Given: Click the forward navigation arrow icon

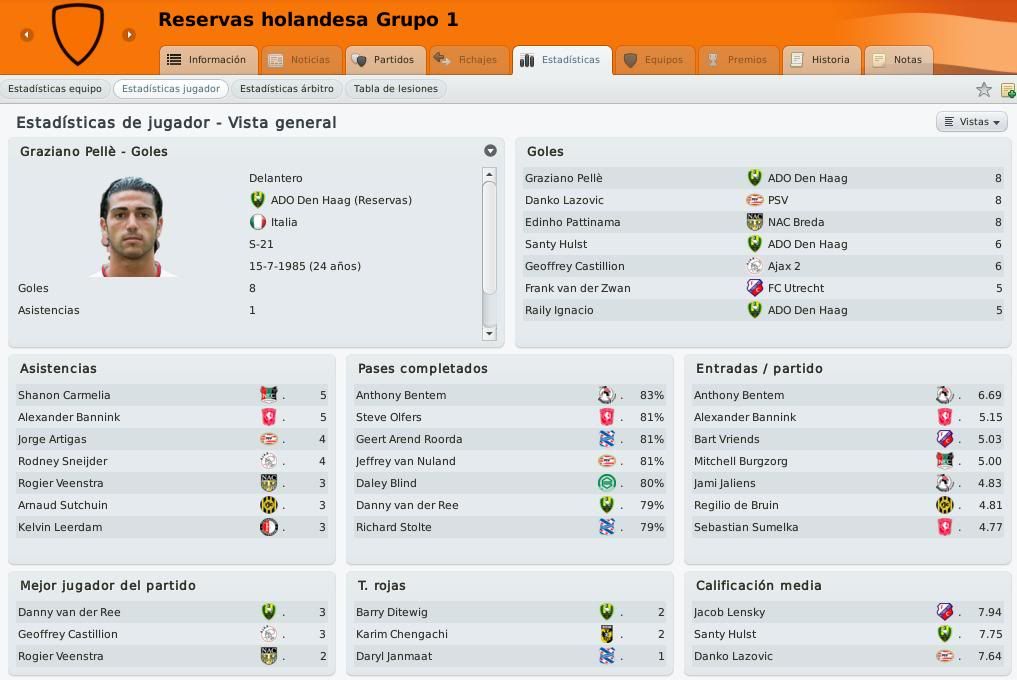Looking at the screenshot, I should click(129, 34).
